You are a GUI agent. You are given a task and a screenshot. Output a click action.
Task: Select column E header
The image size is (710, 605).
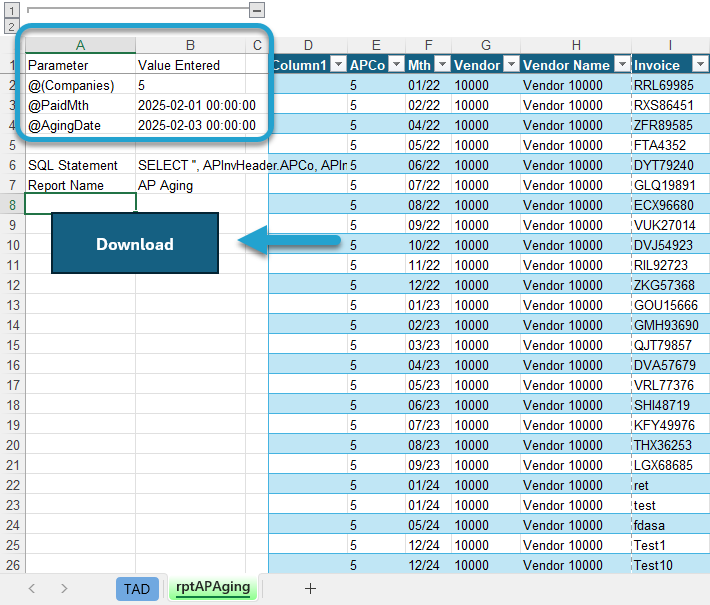[x=376, y=45]
